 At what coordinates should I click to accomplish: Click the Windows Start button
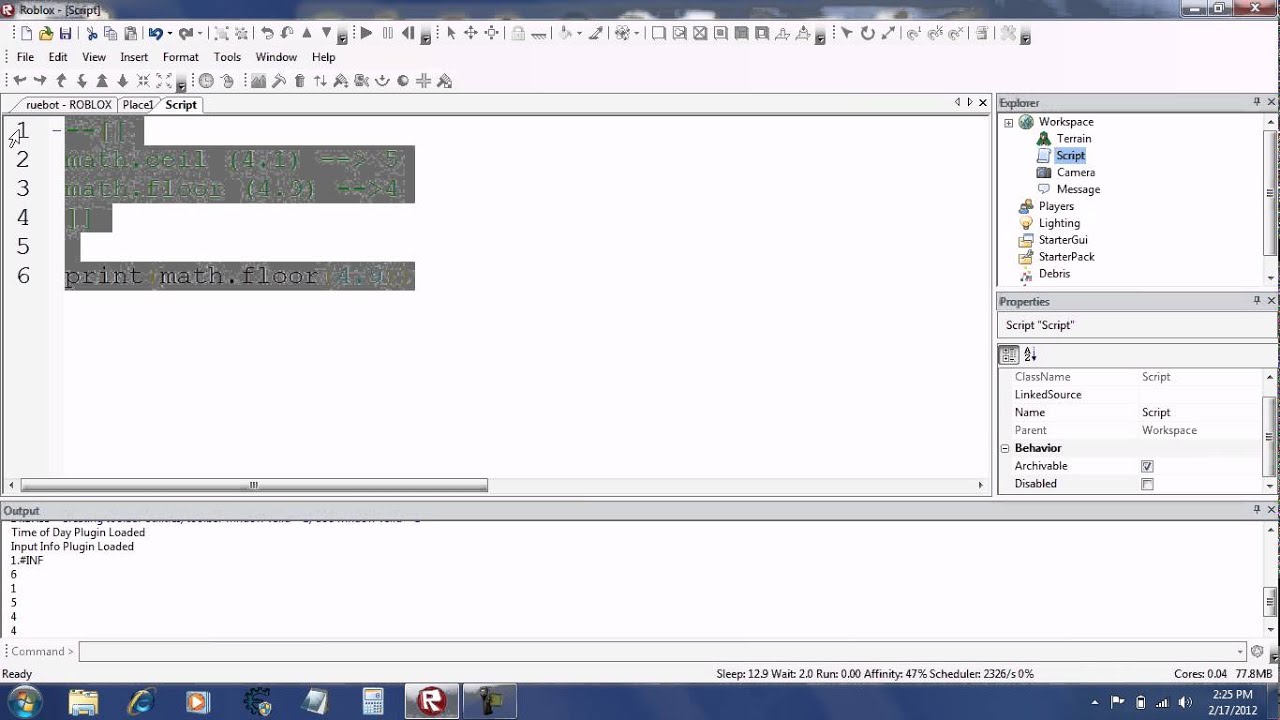tap(24, 701)
